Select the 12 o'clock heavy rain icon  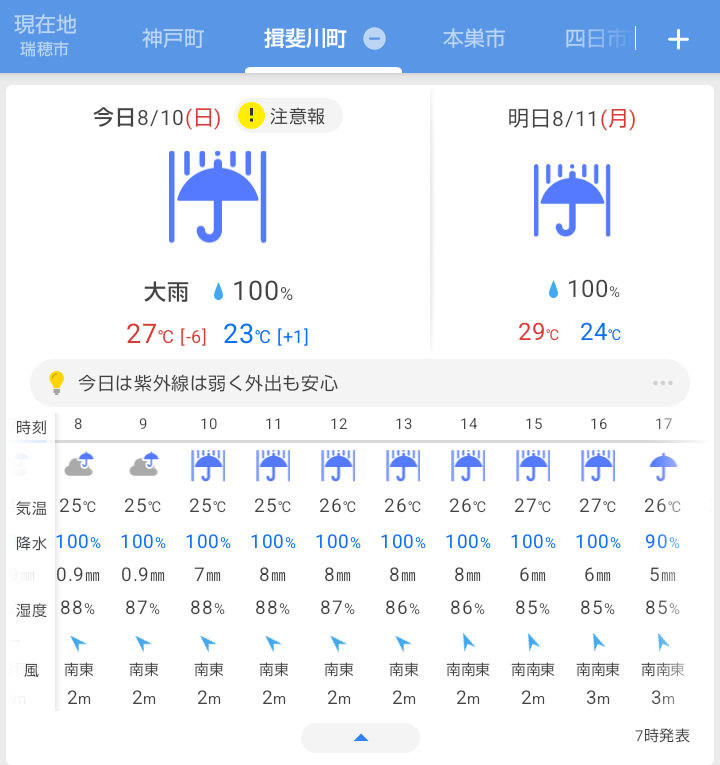tap(338, 465)
